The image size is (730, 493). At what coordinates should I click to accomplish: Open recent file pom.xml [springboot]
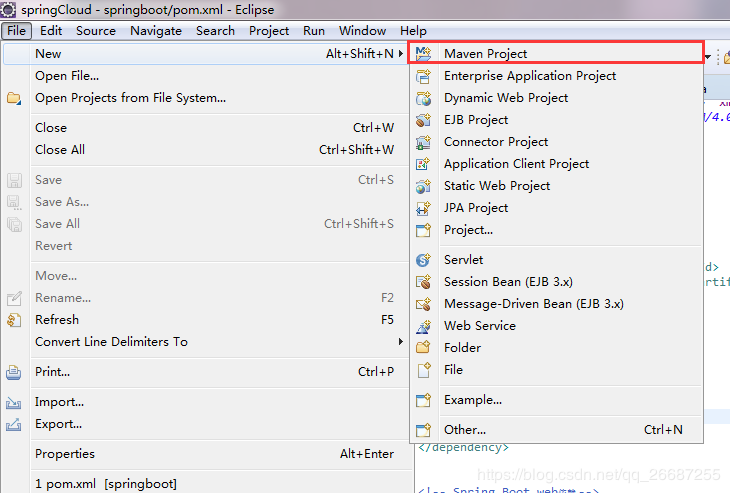coord(92,484)
